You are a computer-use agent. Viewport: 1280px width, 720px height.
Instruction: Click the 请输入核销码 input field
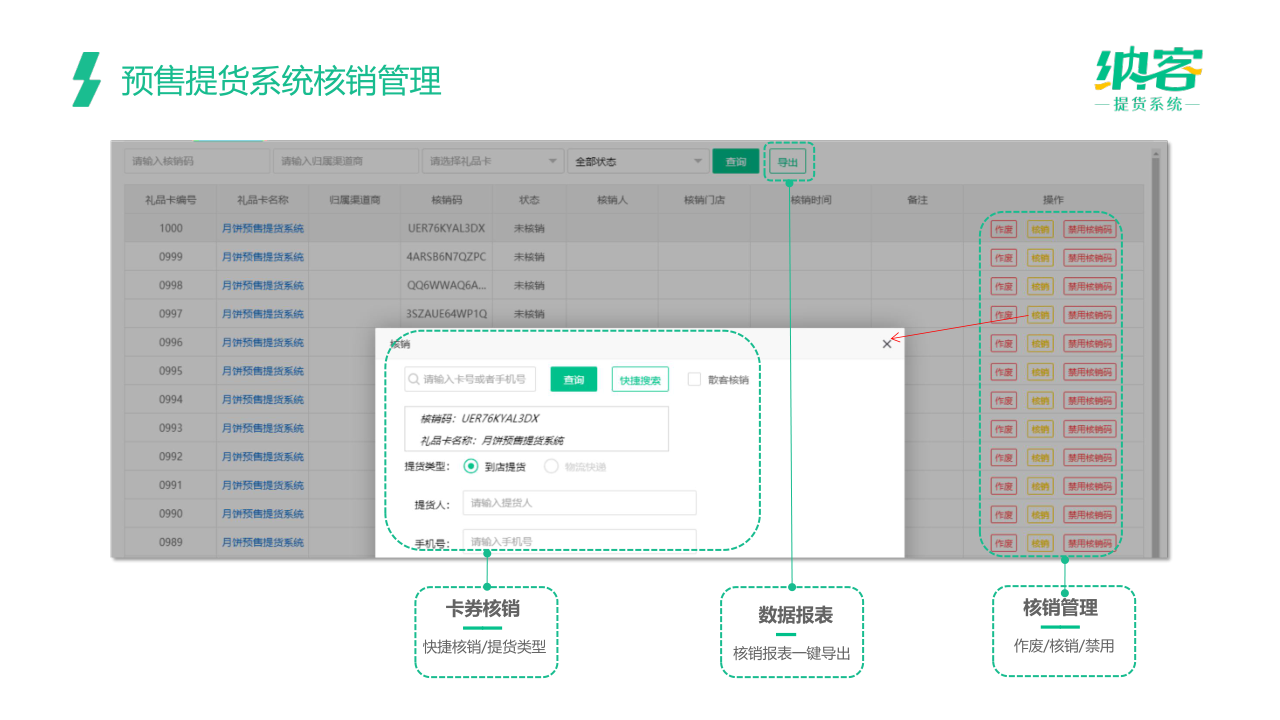197,161
